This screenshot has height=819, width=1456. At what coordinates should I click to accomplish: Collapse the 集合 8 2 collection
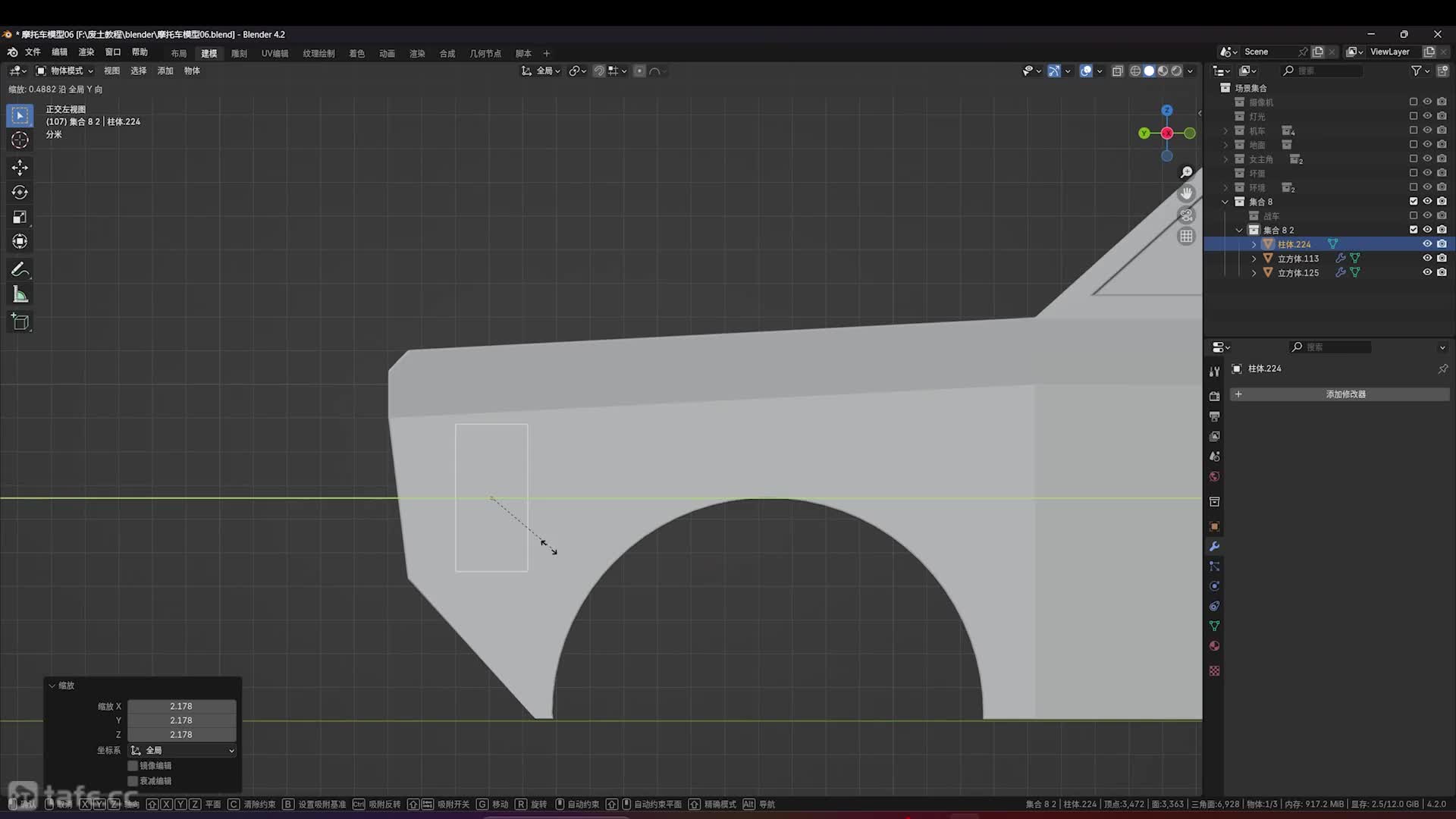click(1240, 230)
